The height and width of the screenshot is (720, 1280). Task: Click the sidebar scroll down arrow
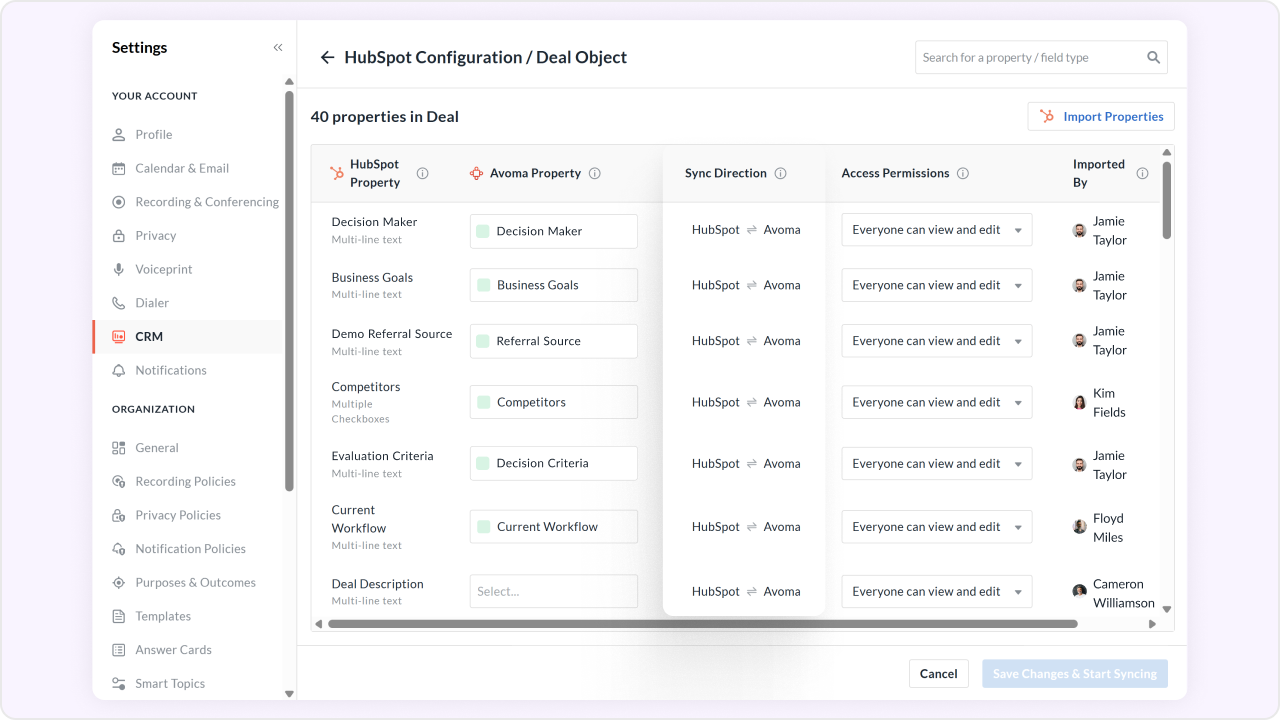point(289,693)
